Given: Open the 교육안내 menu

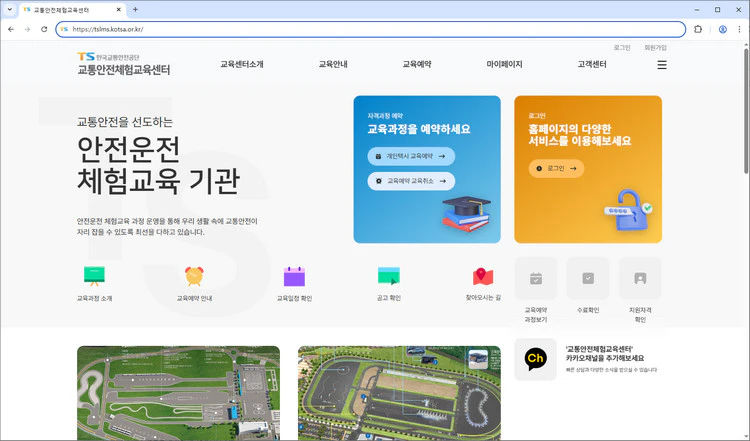Looking at the screenshot, I should tap(333, 64).
